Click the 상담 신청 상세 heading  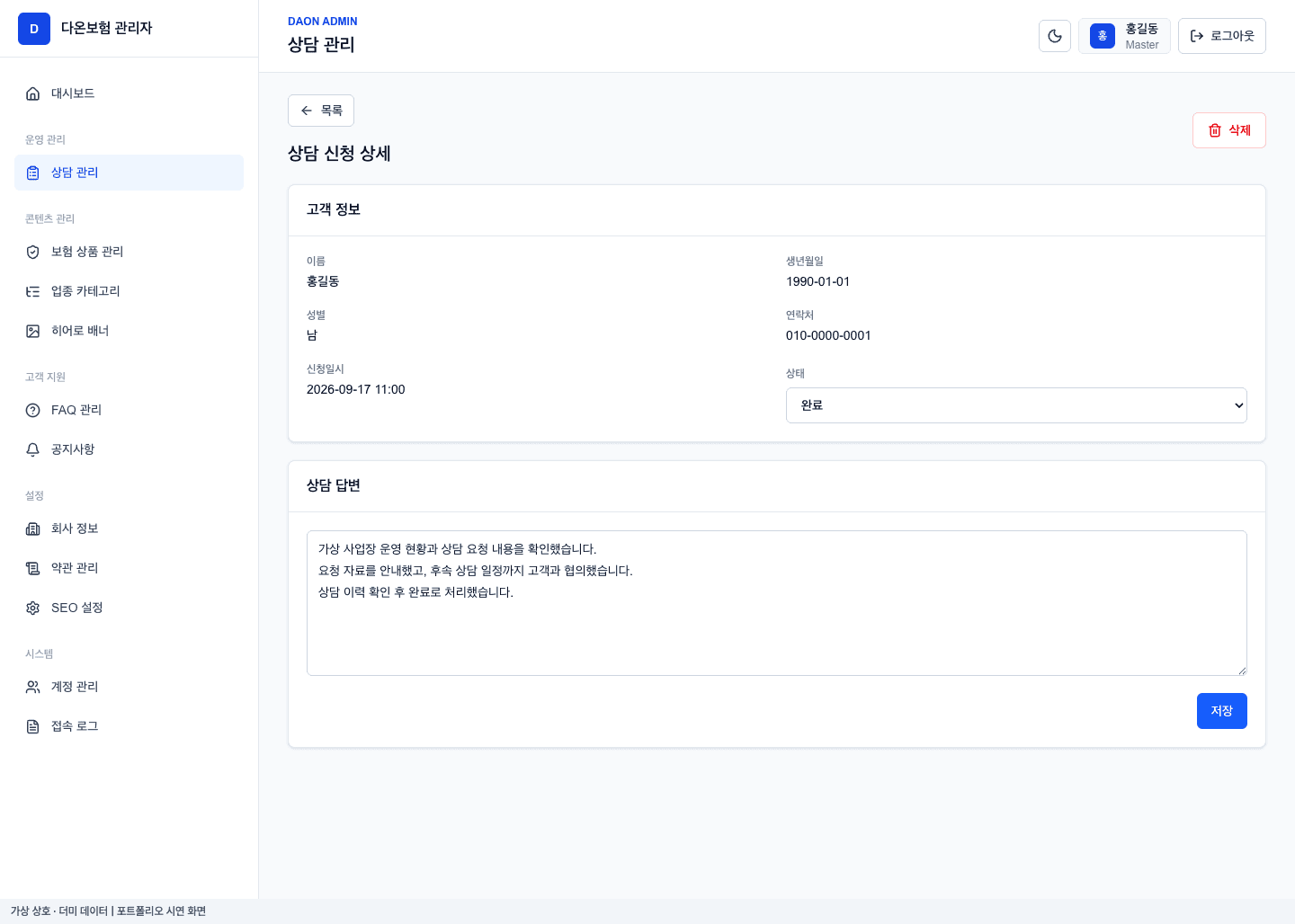339,154
